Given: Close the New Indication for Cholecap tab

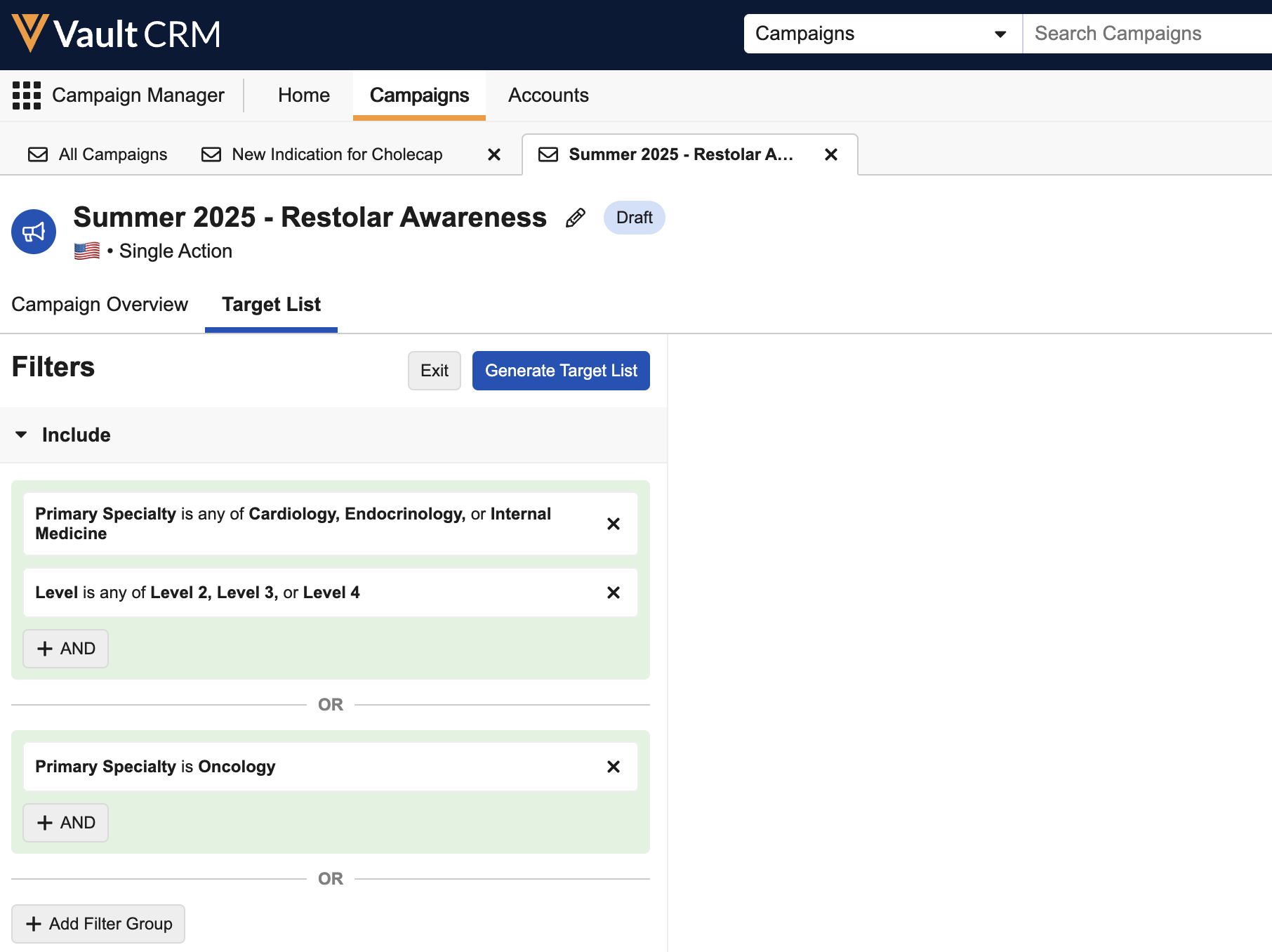Looking at the screenshot, I should [x=494, y=154].
